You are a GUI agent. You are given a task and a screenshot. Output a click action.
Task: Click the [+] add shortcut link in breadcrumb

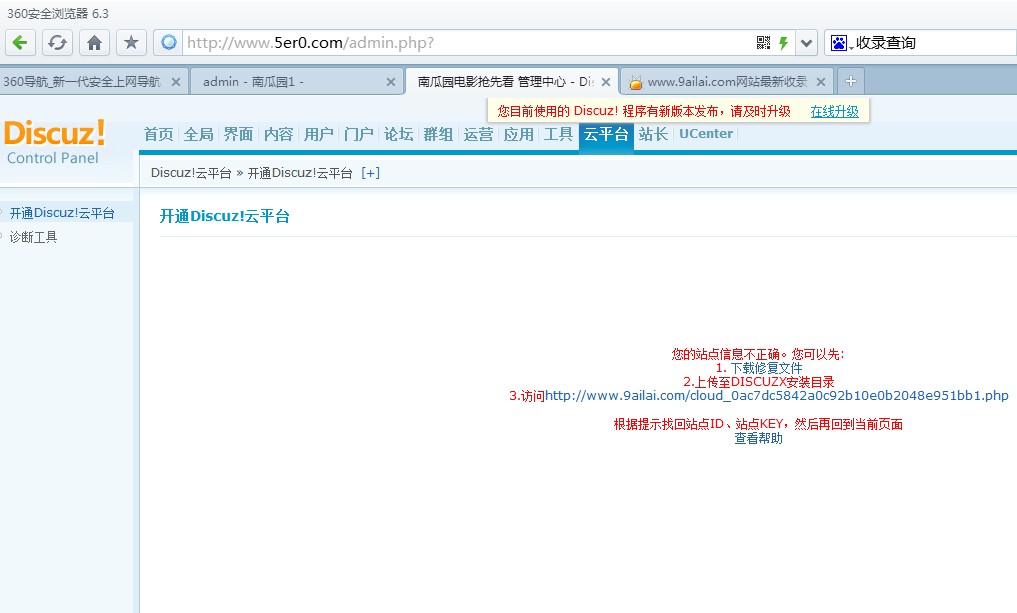point(370,173)
